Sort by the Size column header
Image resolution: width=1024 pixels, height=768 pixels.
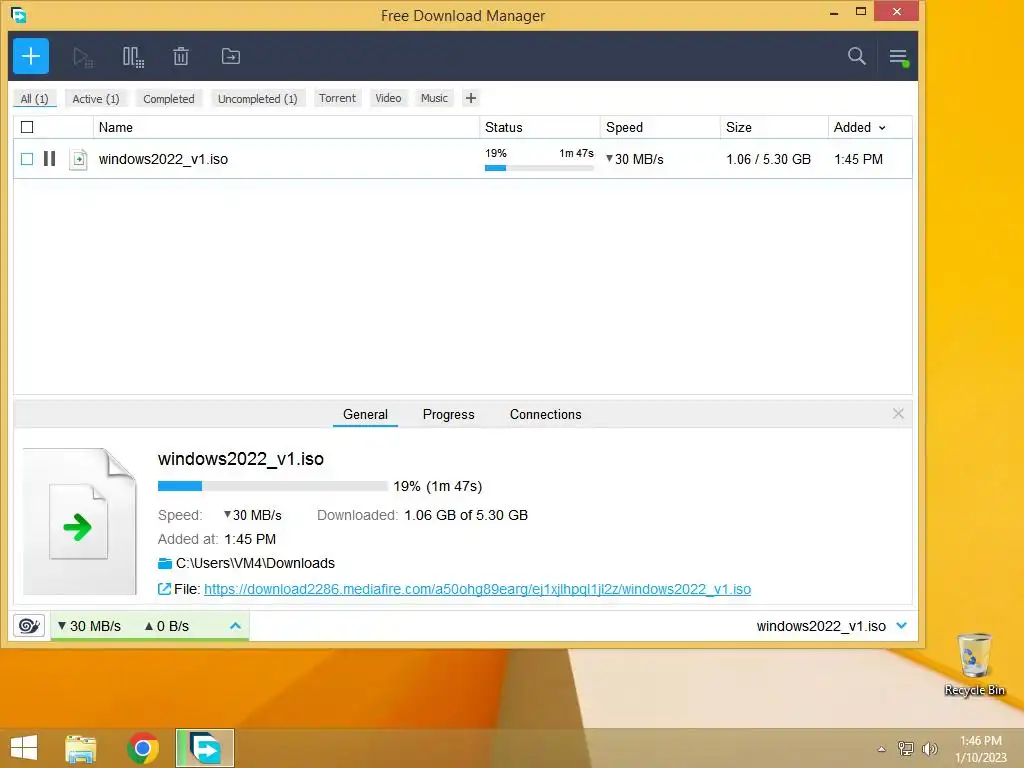tap(774, 127)
